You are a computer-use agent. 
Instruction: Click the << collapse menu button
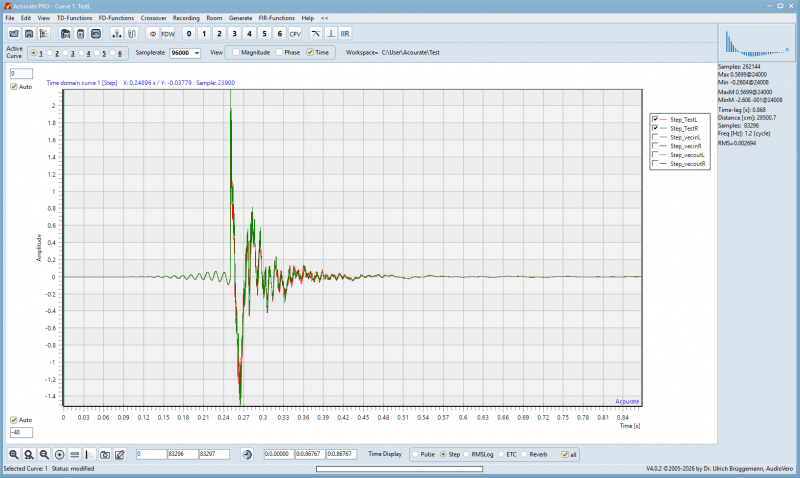[324, 18]
